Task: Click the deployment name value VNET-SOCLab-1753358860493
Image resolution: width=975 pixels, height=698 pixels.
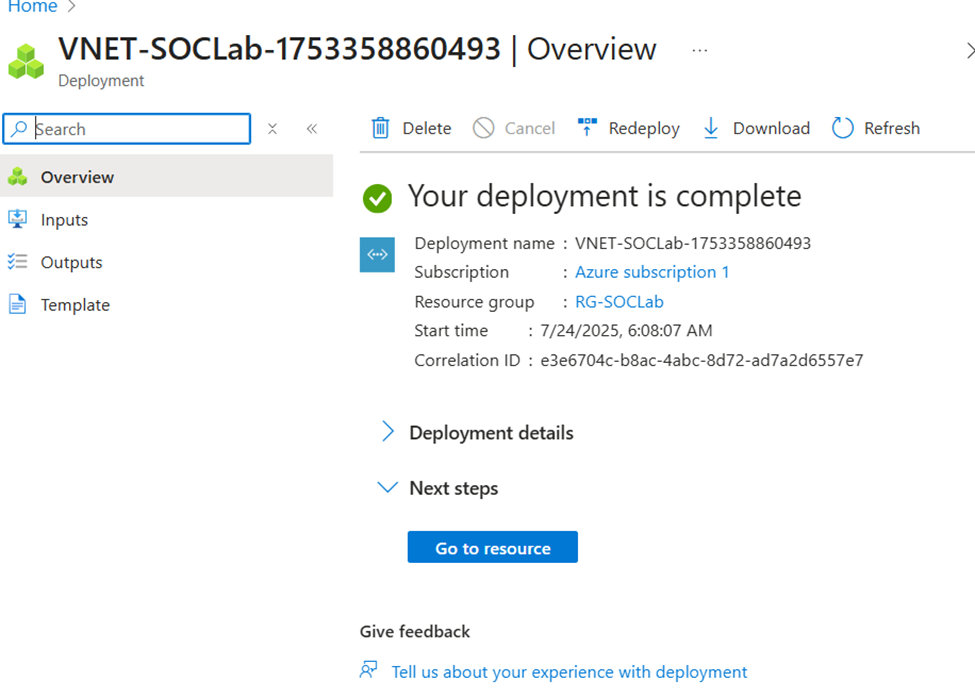Action: tap(693, 242)
